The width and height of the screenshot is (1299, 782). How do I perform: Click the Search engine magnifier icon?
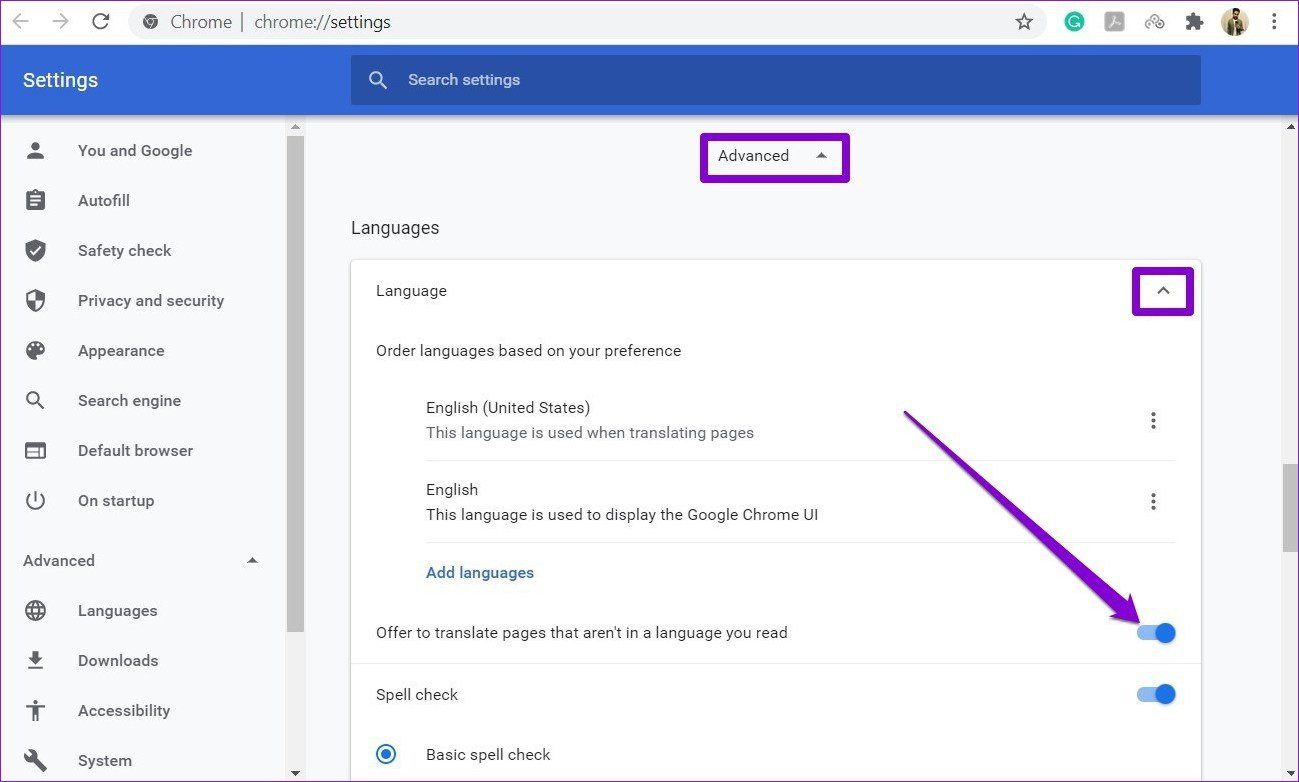pyautogui.click(x=36, y=401)
